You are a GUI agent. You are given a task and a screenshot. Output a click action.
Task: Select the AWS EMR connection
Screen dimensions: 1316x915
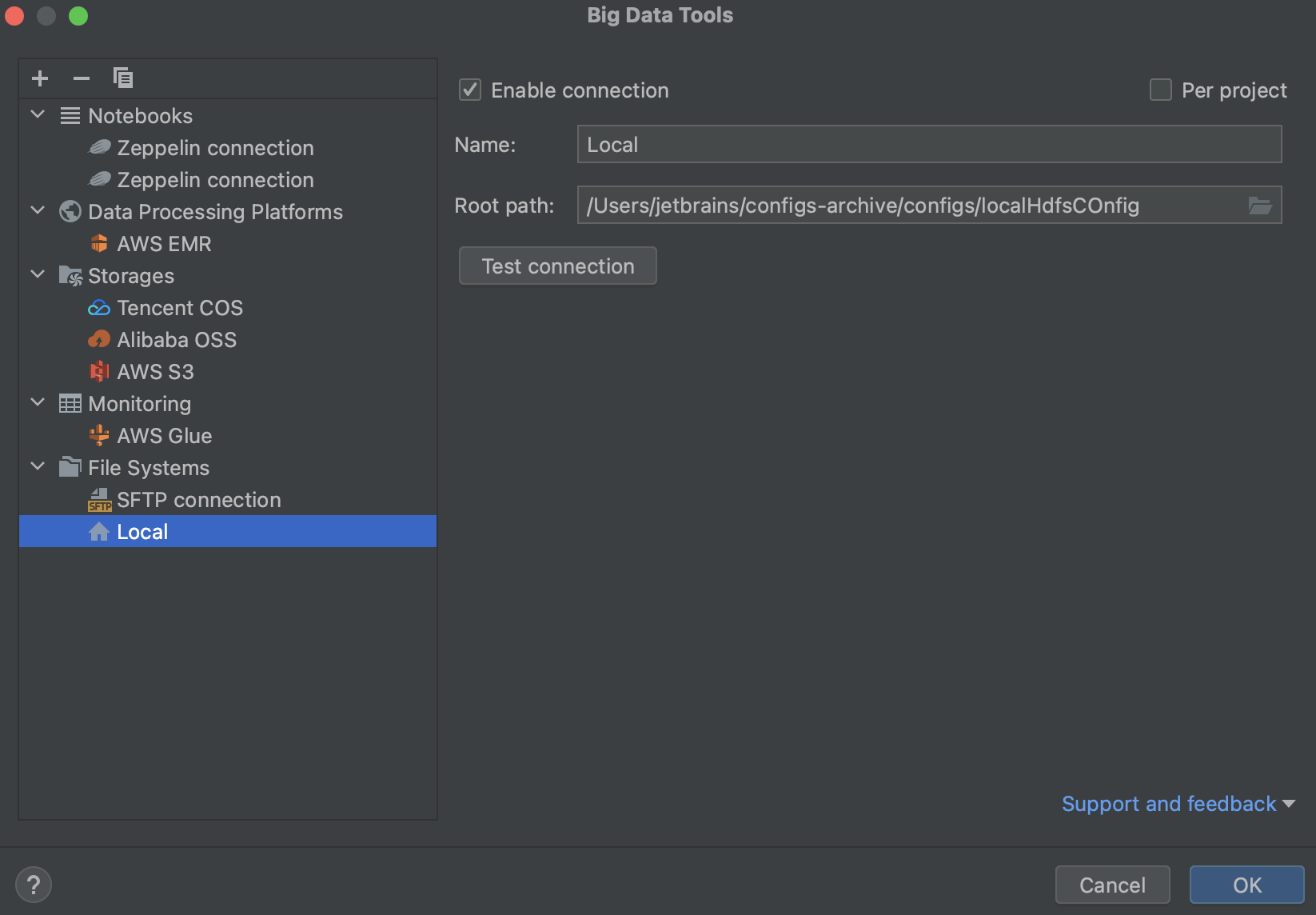coord(163,243)
